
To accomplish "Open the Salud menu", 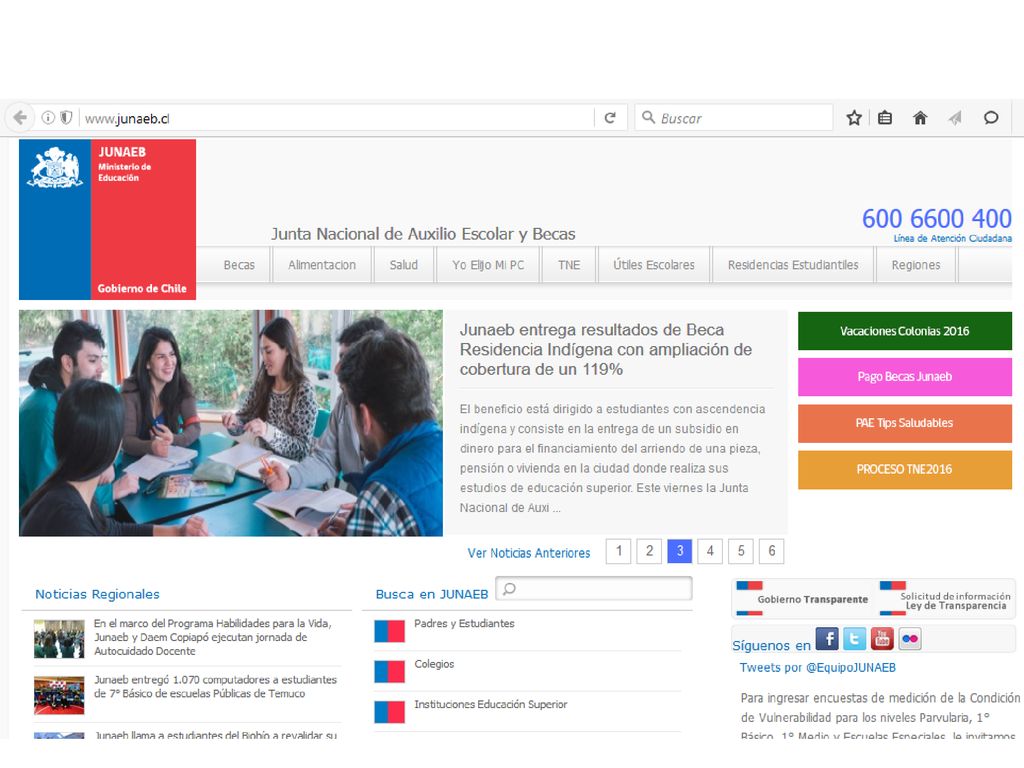I will click(404, 264).
